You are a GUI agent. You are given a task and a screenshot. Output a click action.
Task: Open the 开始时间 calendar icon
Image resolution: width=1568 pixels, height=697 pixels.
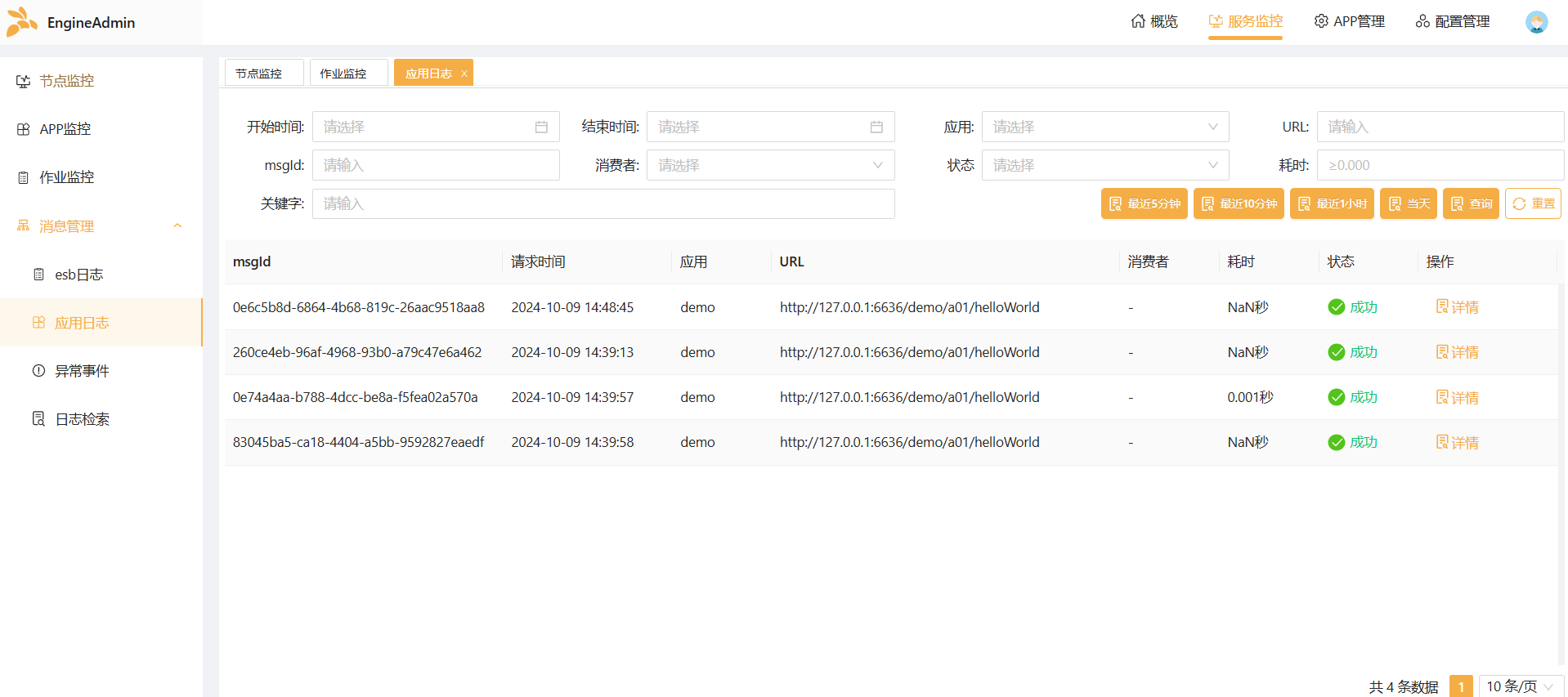coord(541,127)
